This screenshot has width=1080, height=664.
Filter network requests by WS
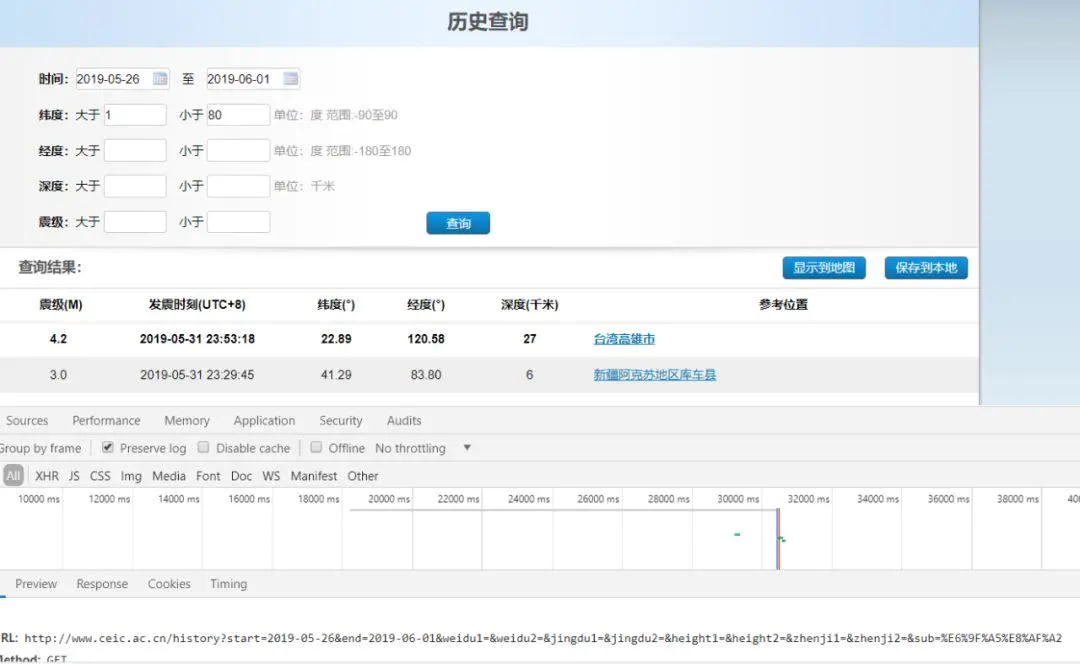click(x=271, y=476)
